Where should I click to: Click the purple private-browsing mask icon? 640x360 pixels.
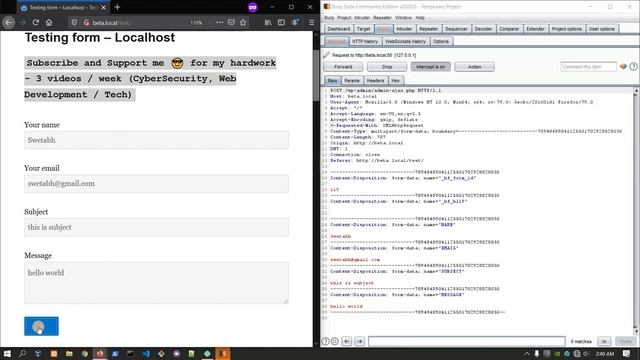coord(253,7)
